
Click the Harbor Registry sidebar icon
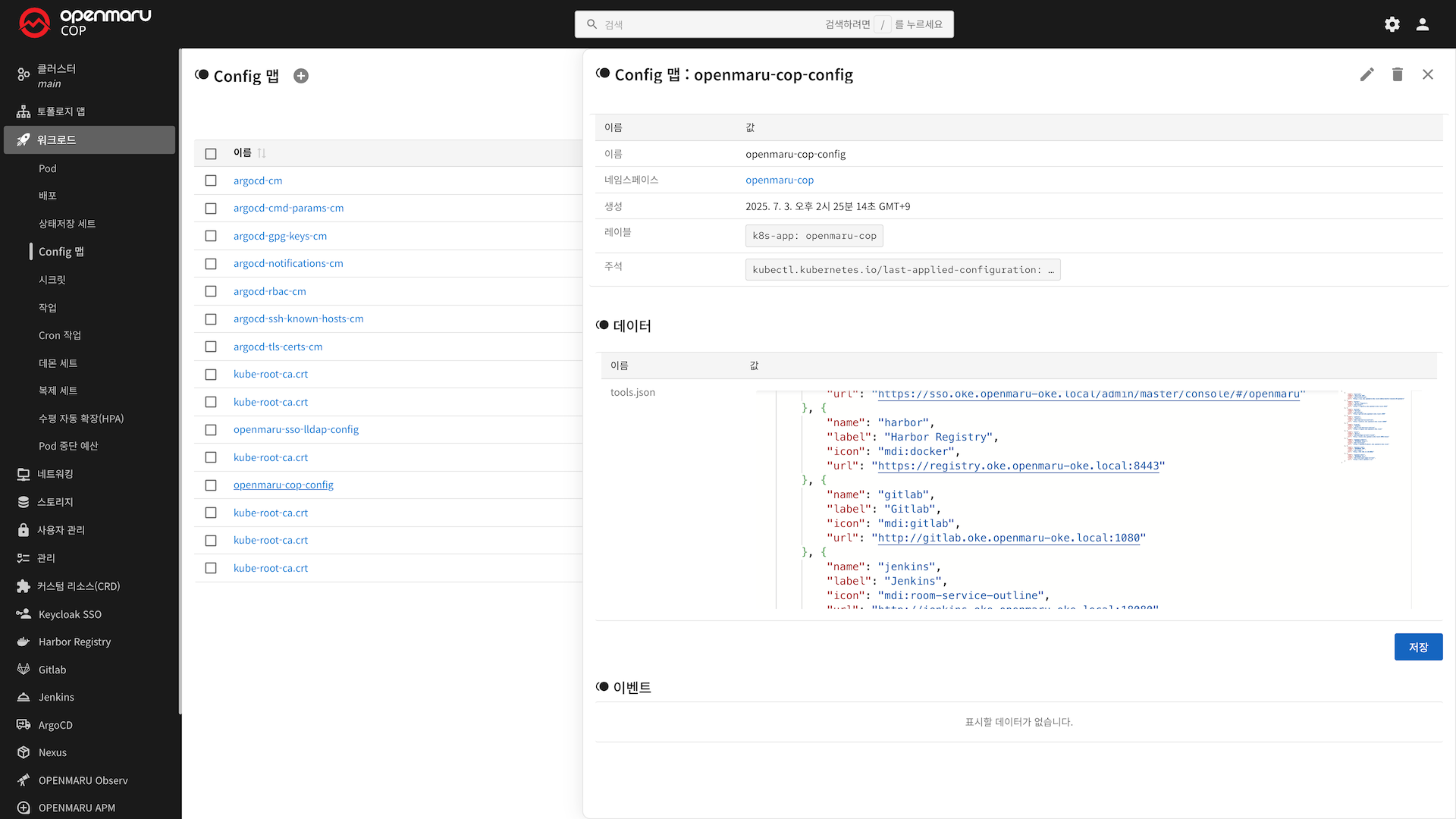24,642
